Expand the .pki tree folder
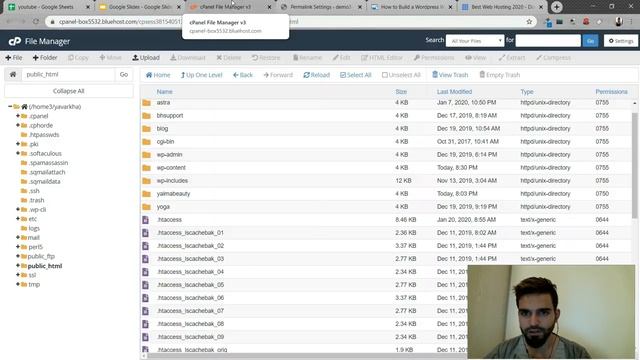 [18, 144]
